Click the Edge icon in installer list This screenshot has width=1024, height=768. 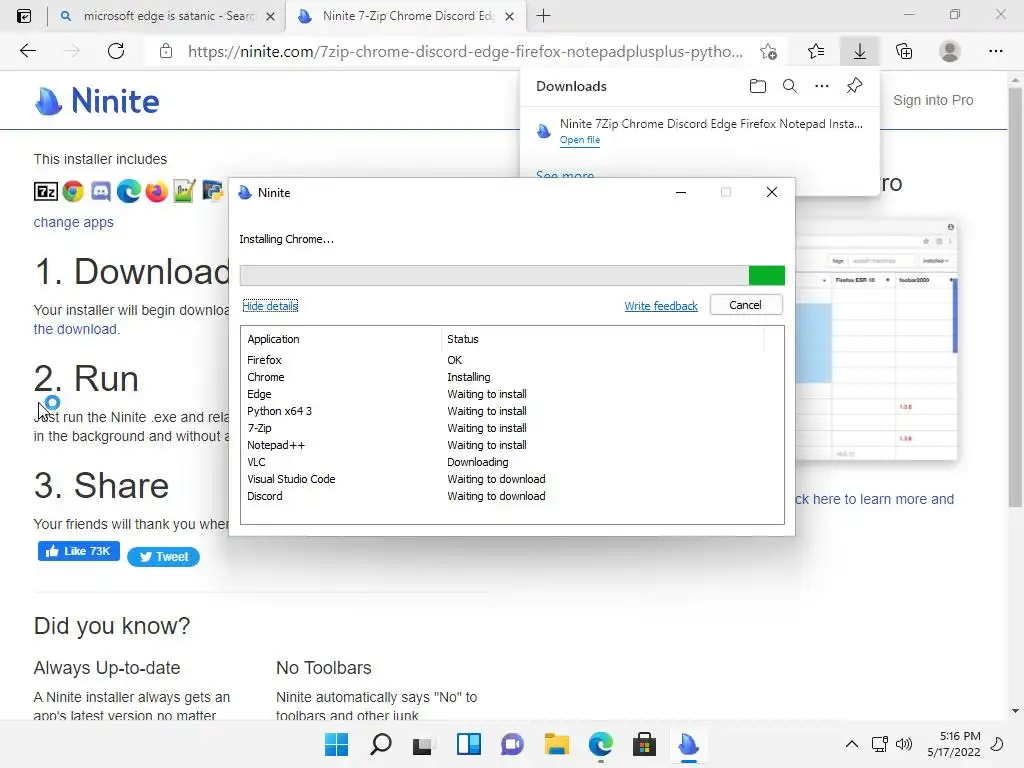(129, 191)
